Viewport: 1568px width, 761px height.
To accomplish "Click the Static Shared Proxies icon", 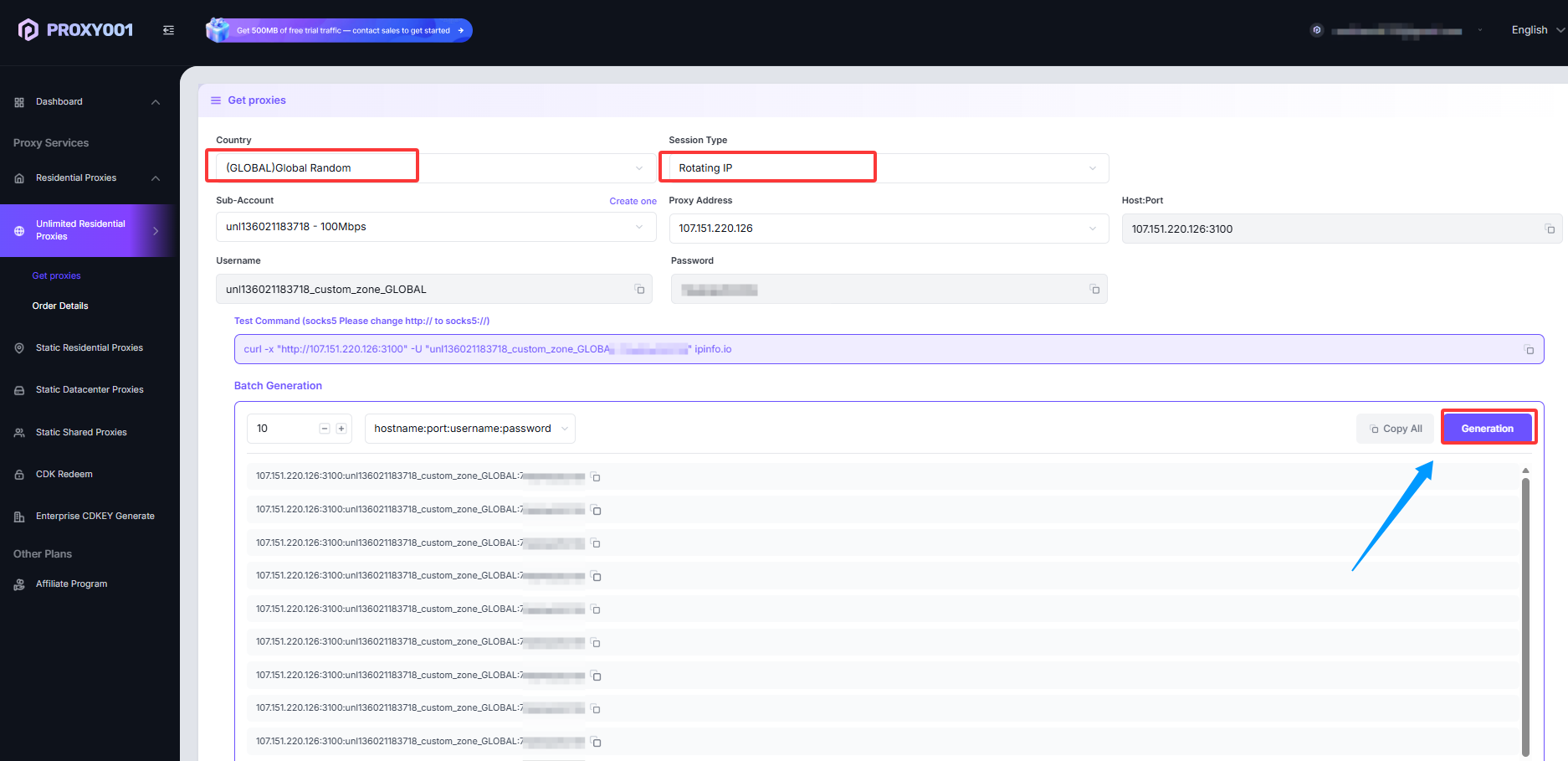I will tap(19, 433).
